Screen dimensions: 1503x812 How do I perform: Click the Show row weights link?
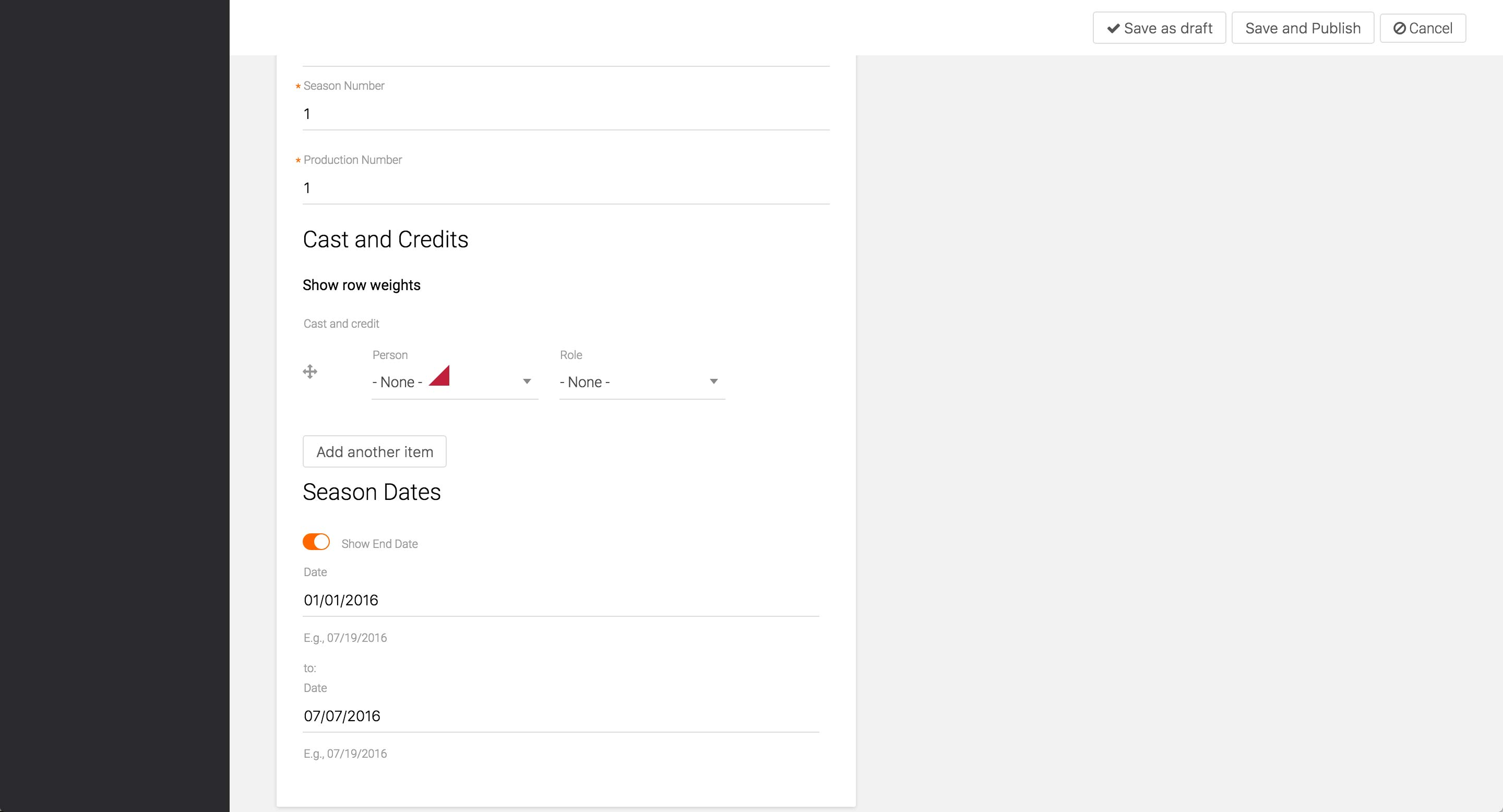coord(361,285)
